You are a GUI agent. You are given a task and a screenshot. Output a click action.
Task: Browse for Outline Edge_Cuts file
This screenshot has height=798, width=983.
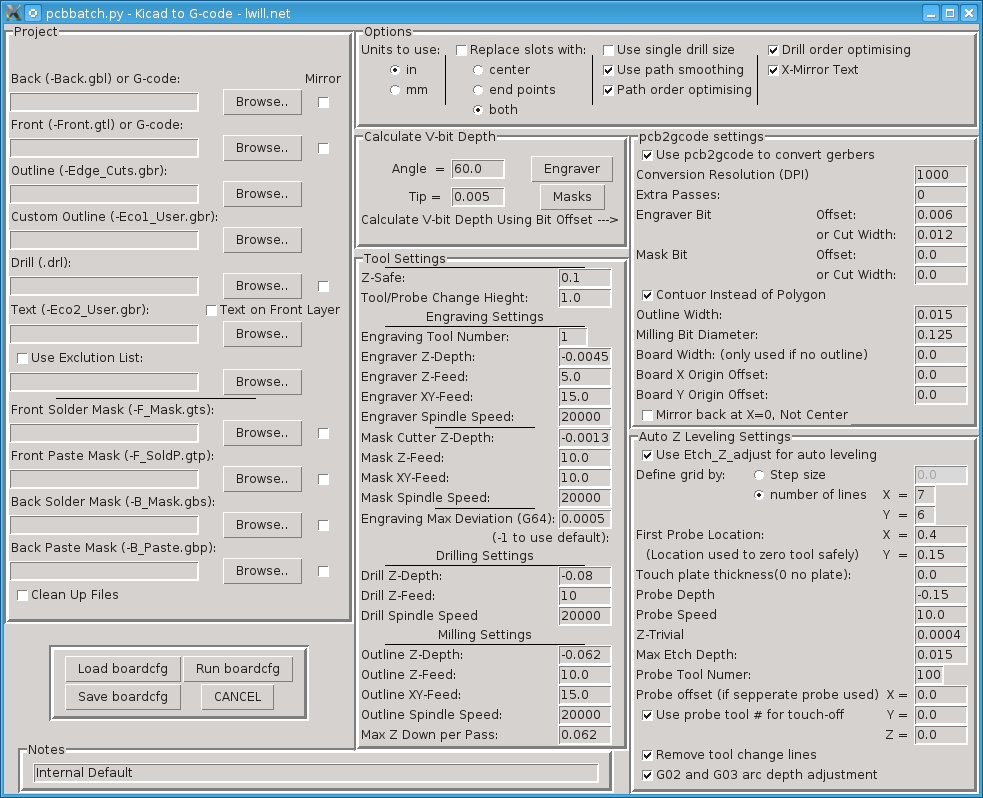pos(262,194)
